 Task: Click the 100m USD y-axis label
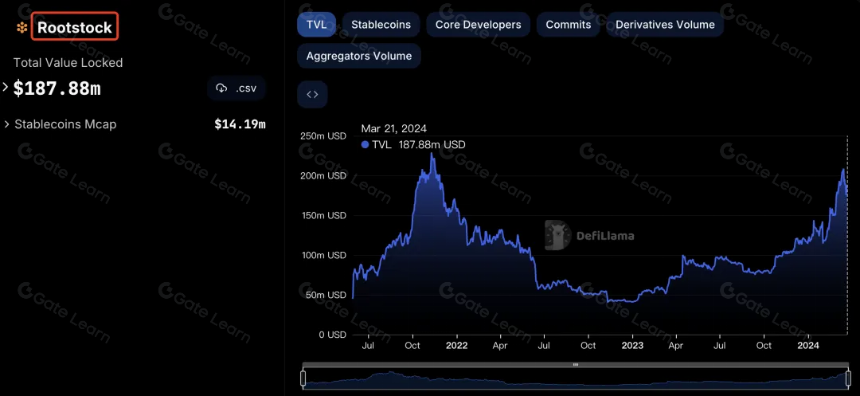[x=323, y=255]
